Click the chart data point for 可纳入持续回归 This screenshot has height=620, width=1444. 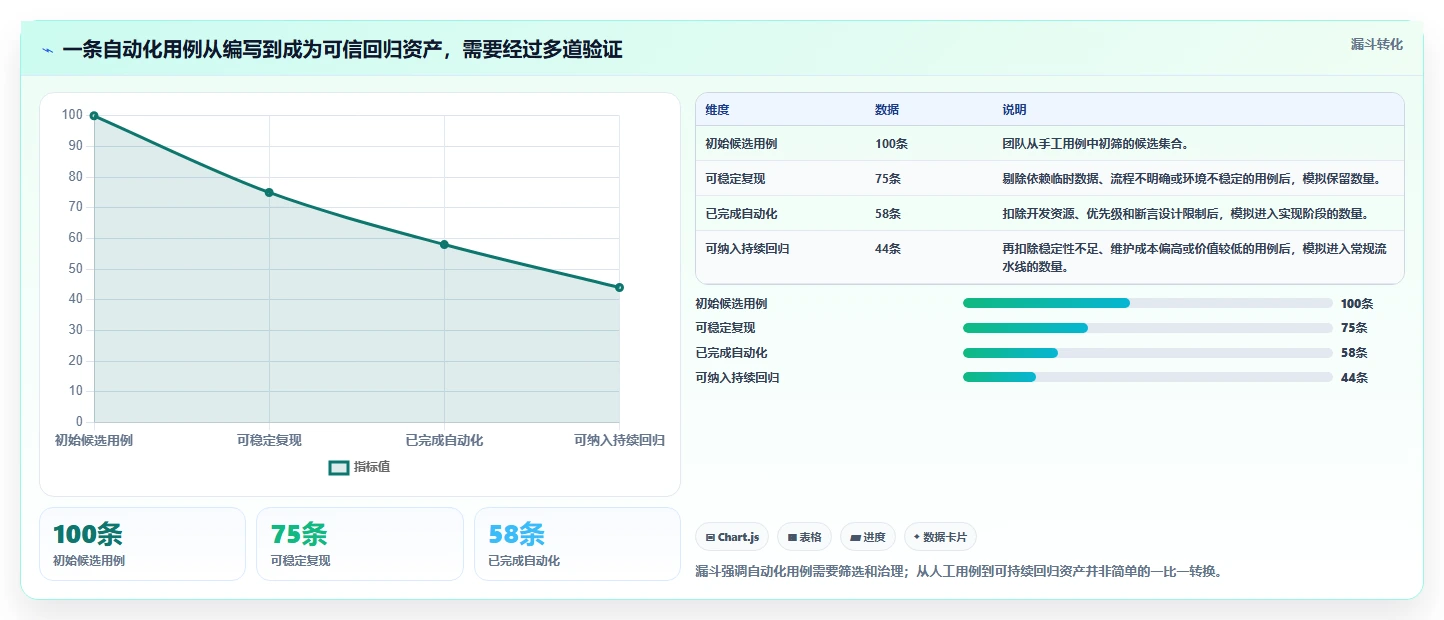tap(619, 287)
